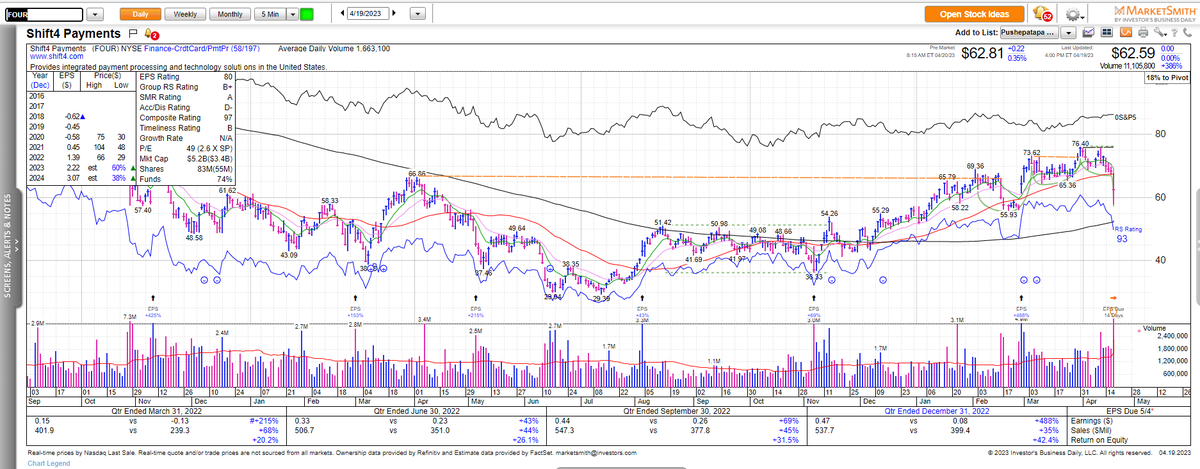The image size is (1200, 469).
Task: Click the $62.59 last price
Action: click(x=1133, y=51)
